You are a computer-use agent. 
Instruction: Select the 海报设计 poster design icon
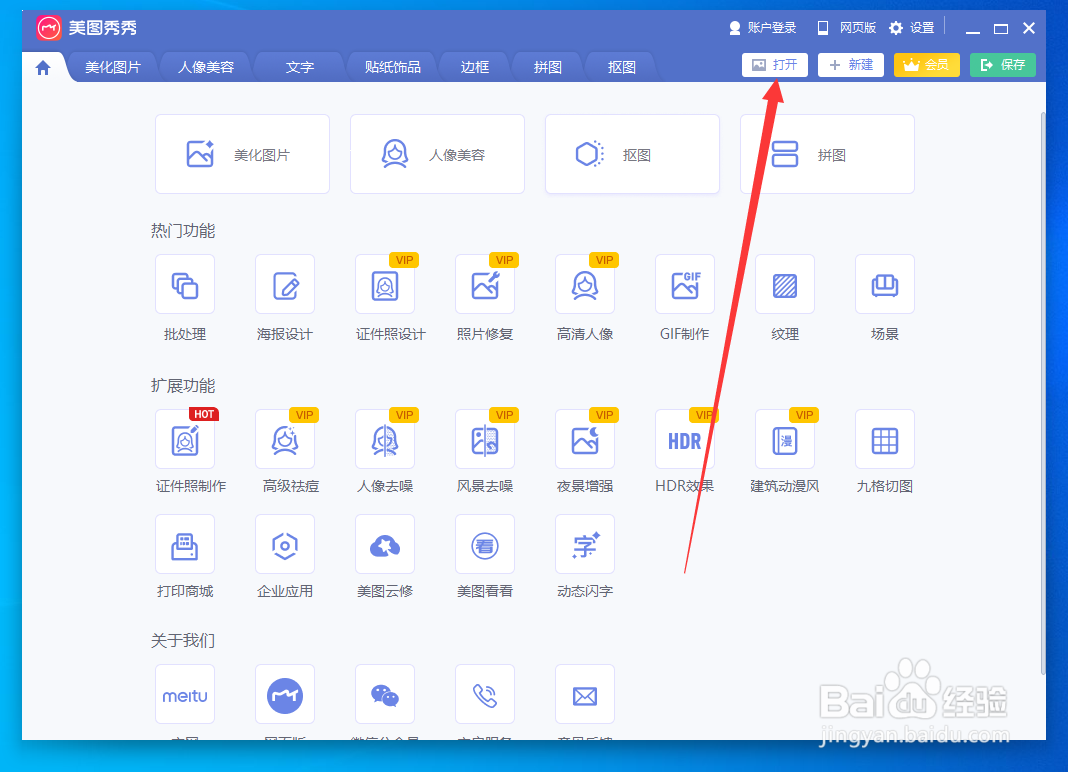(x=285, y=284)
